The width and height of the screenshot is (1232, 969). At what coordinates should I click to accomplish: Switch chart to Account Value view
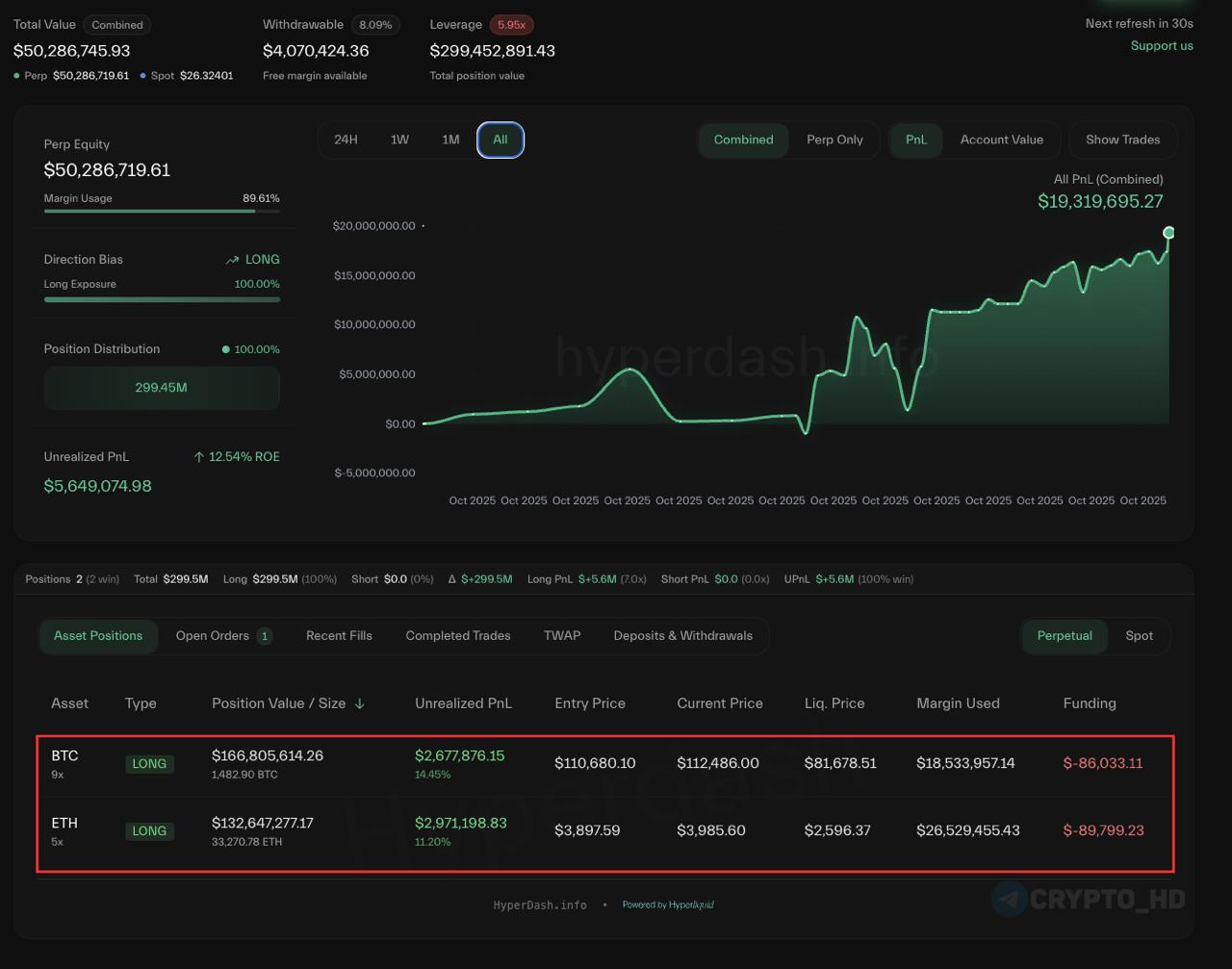point(1001,140)
